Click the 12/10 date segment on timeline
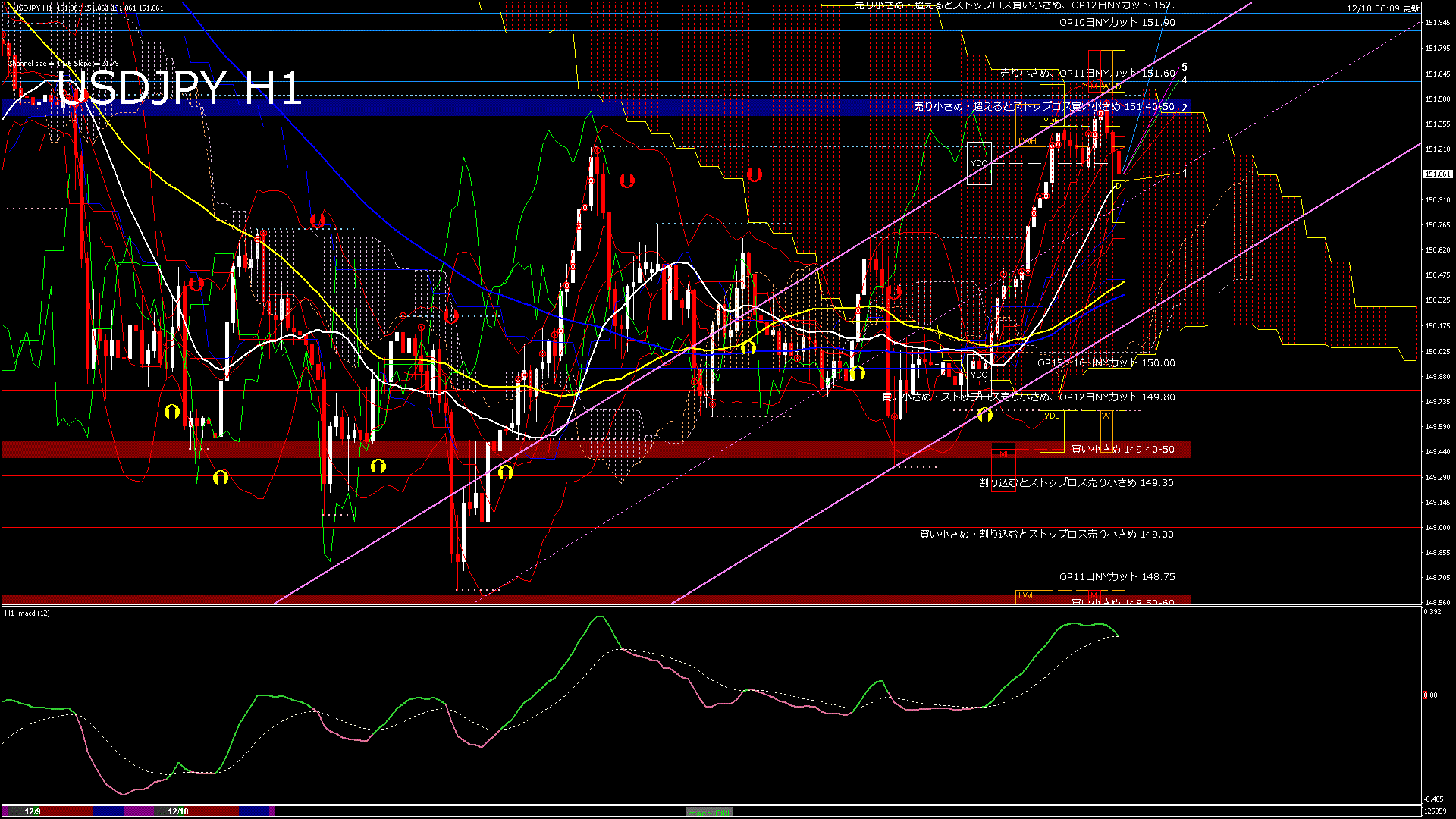Image resolution: width=1456 pixels, height=819 pixels. pyautogui.click(x=177, y=811)
